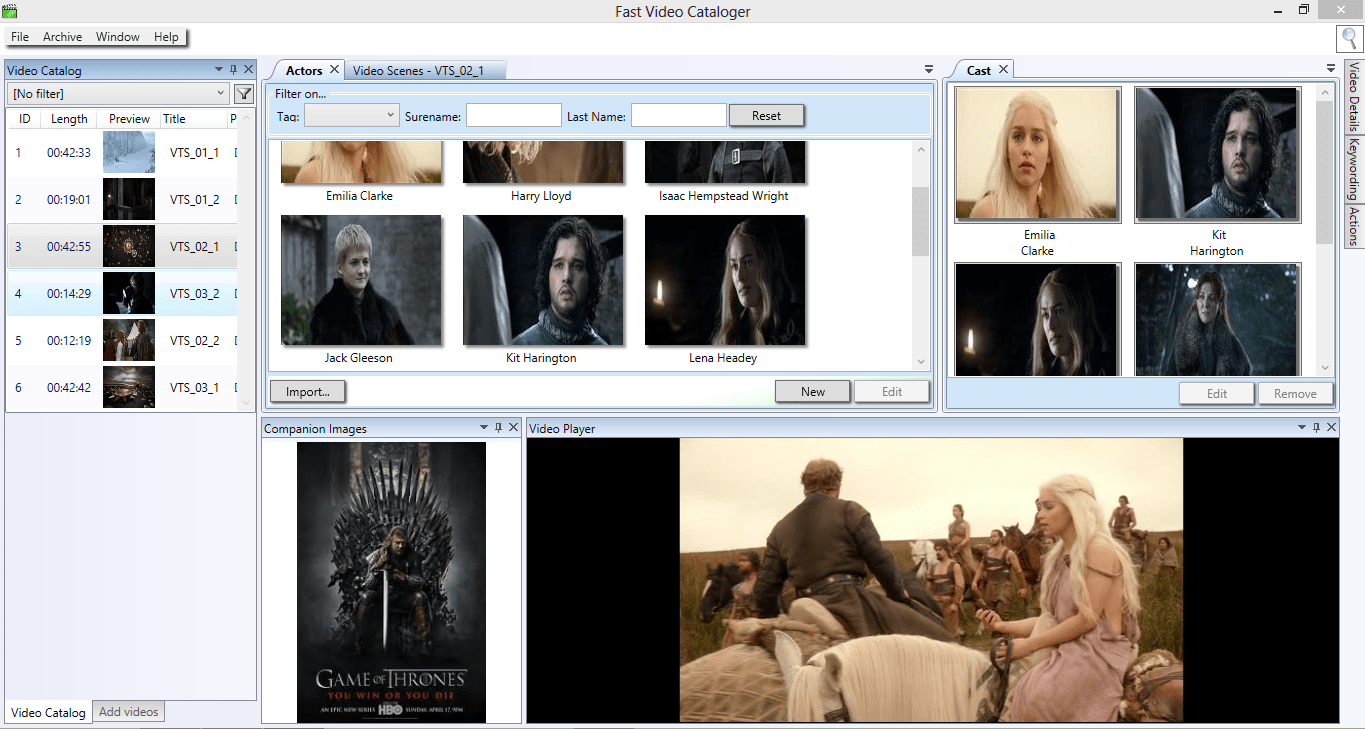
Task: Sort by the ID column header
Action: (x=25, y=119)
